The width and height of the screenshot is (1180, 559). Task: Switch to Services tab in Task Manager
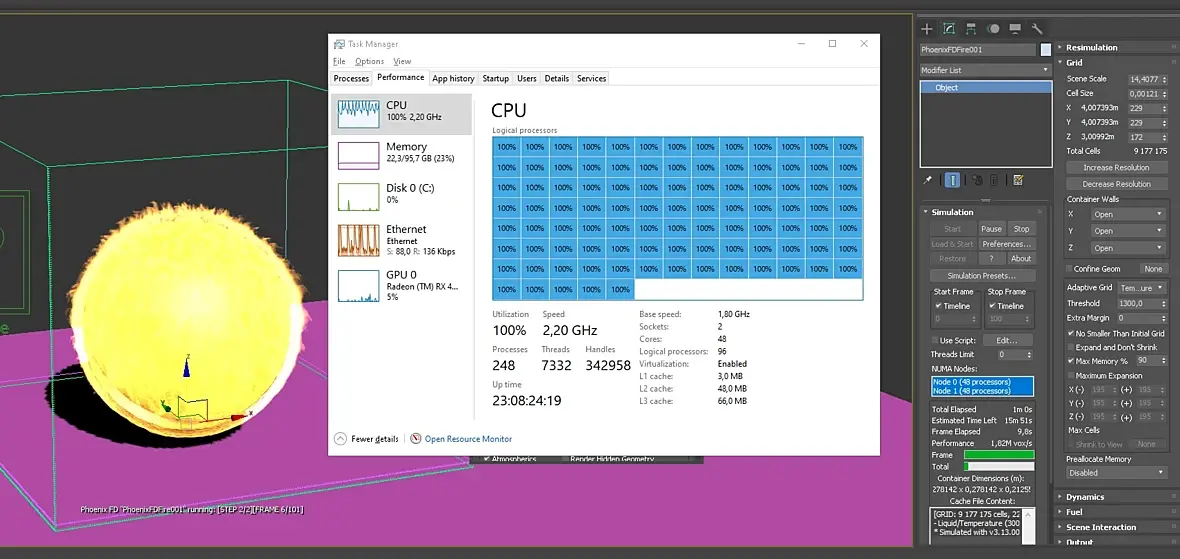(592, 78)
